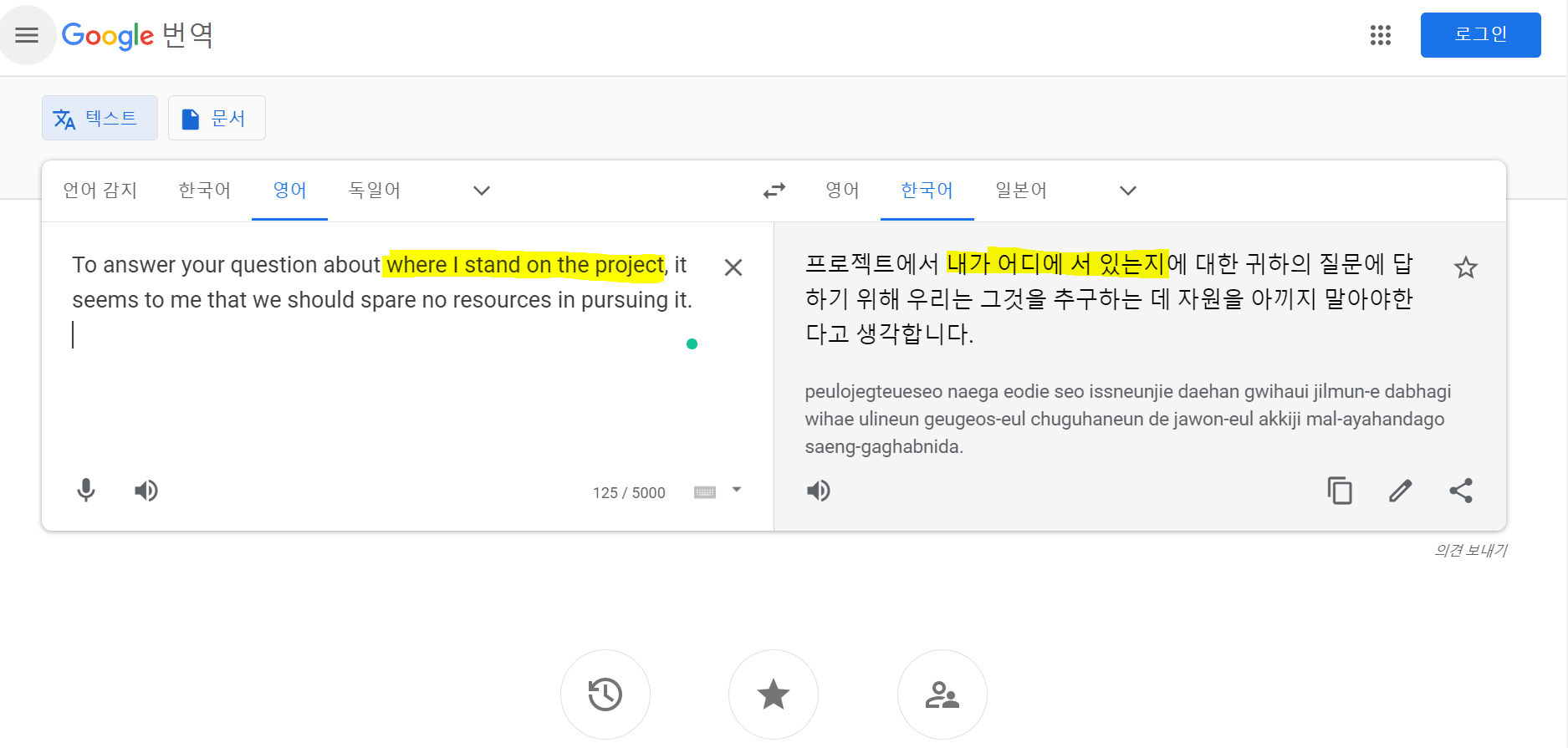The width and height of the screenshot is (1568, 748).
Task: Listen to the source text
Action: (x=146, y=491)
